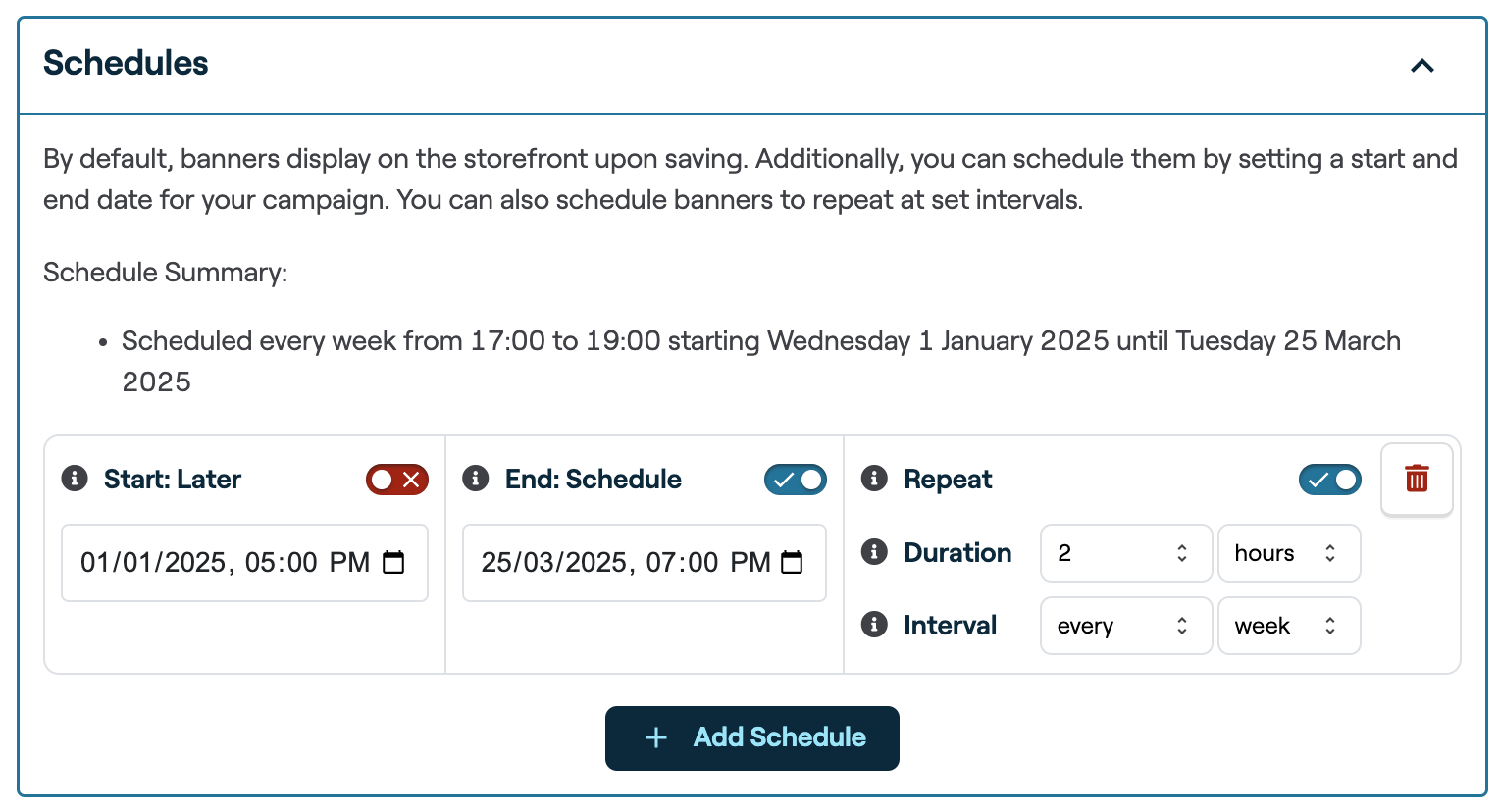Open the hours unit selector for Duration
Screen dimensions: 1499x812
[1289, 553]
